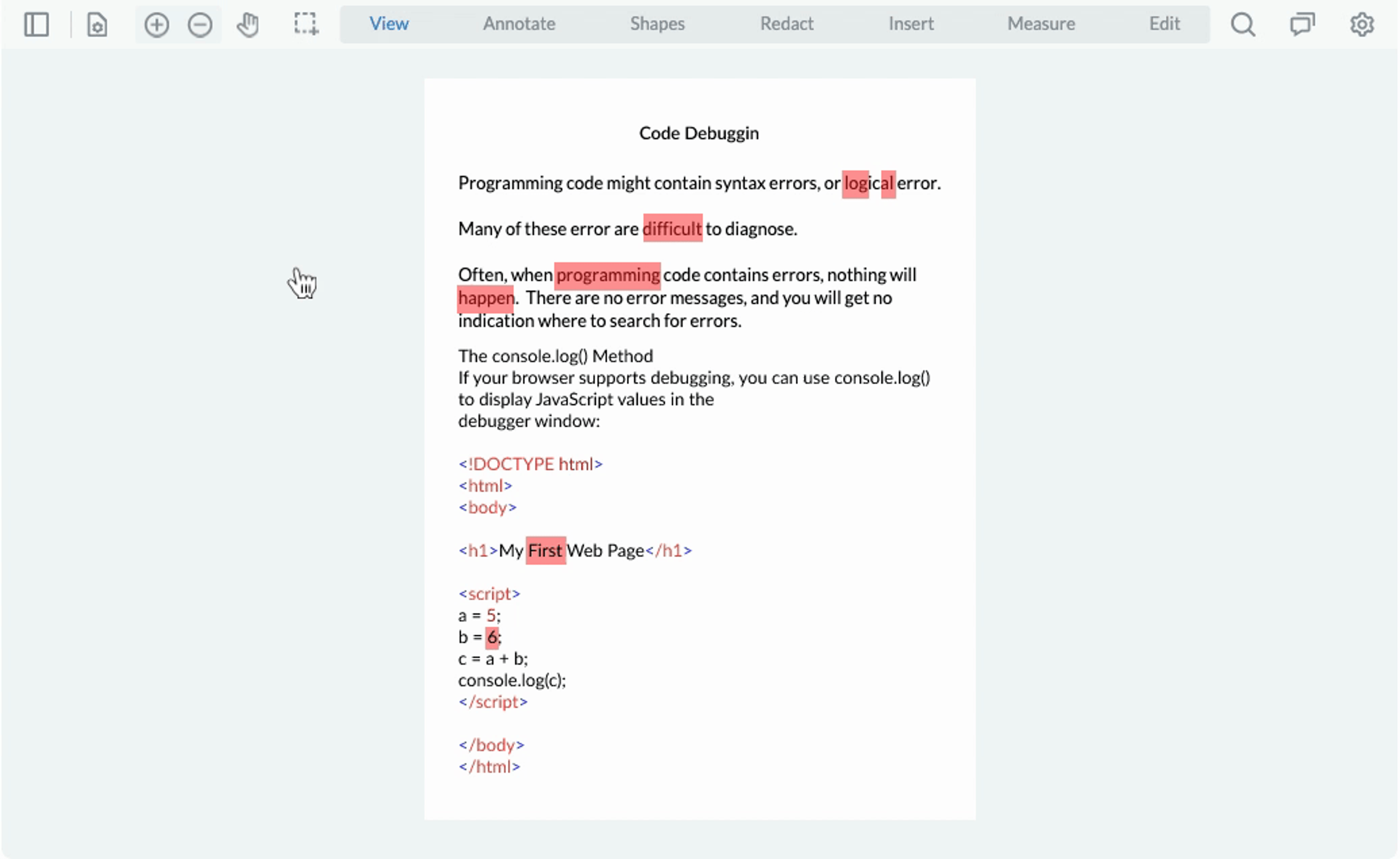
Task: Switch to the View tab
Action: point(389,24)
